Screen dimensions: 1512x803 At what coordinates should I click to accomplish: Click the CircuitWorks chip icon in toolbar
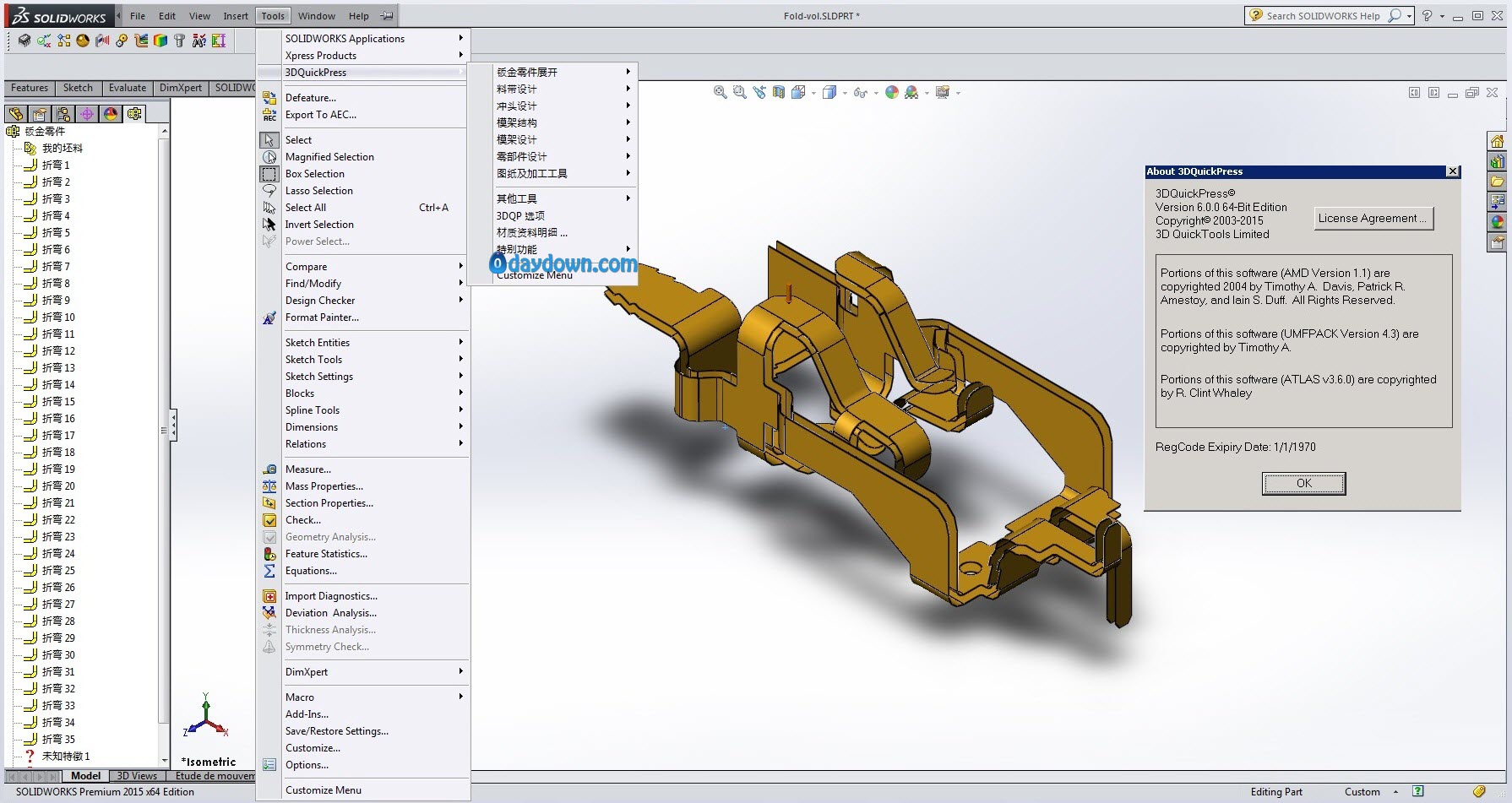(x=24, y=40)
